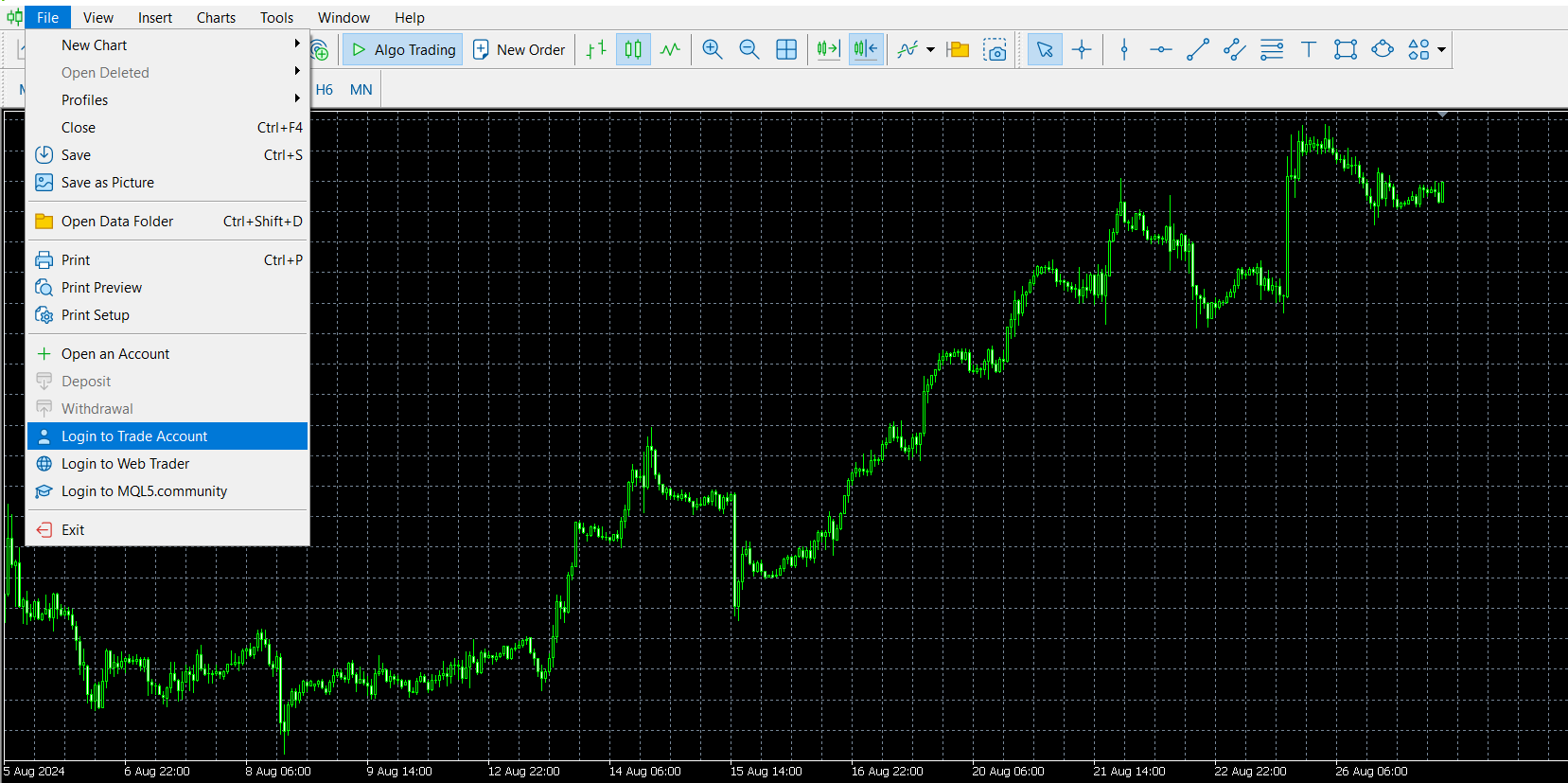Click the New Order button
Screen dimensions: 1568x783
(x=519, y=50)
